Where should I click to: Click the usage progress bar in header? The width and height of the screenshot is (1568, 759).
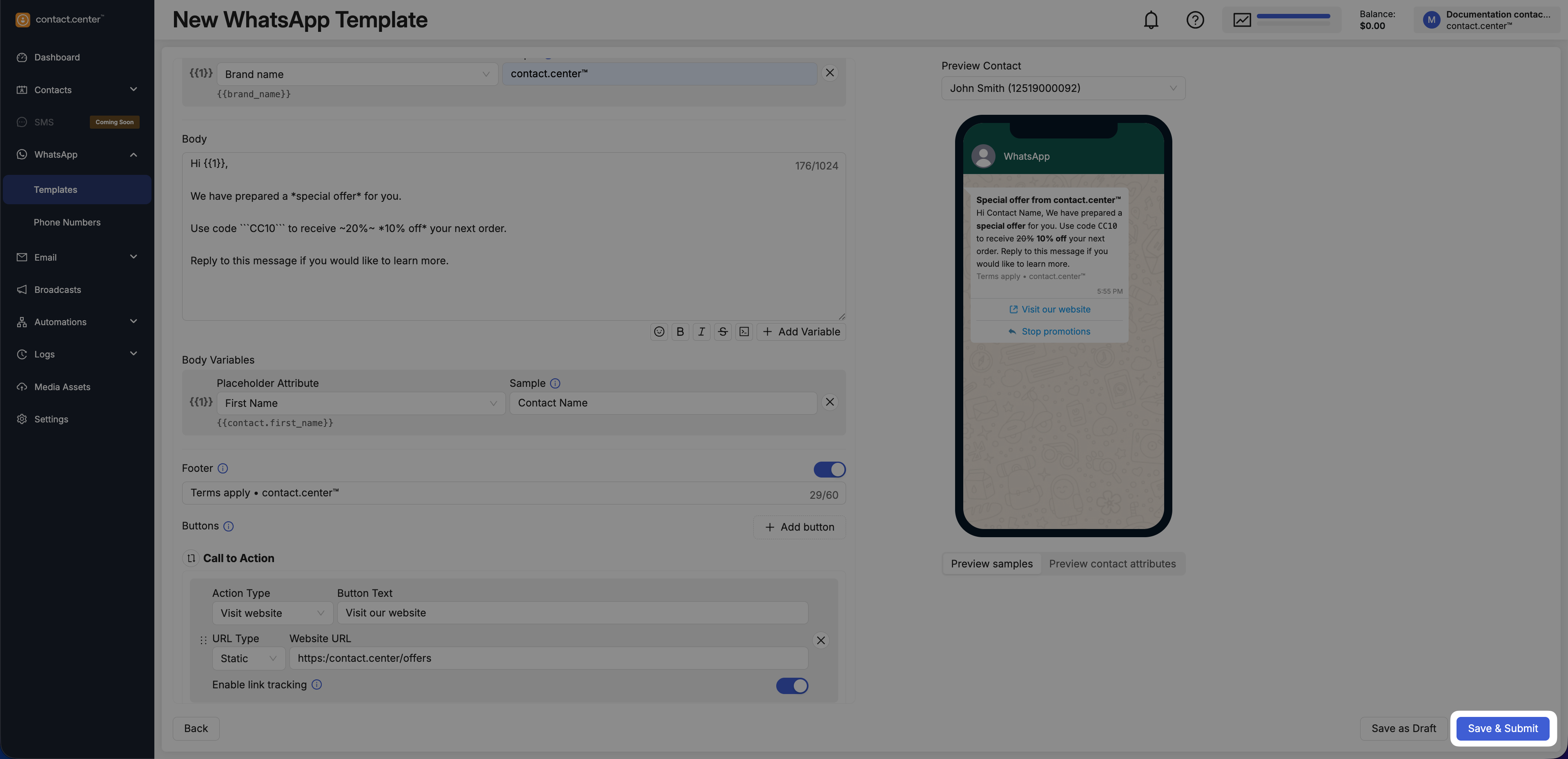click(x=1293, y=17)
